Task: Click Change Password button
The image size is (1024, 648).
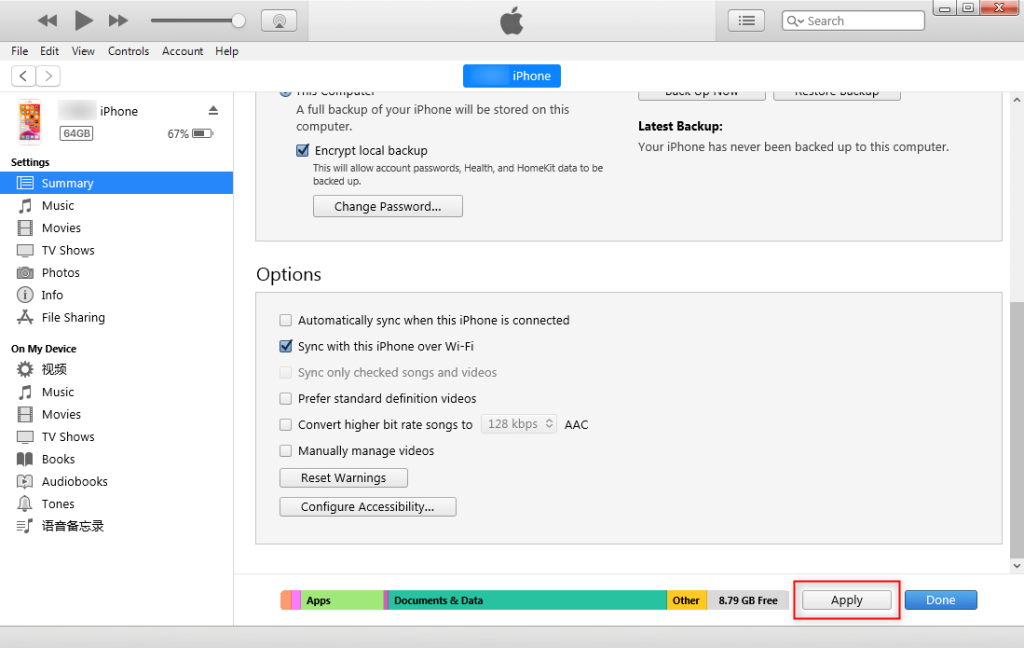Action: [387, 206]
